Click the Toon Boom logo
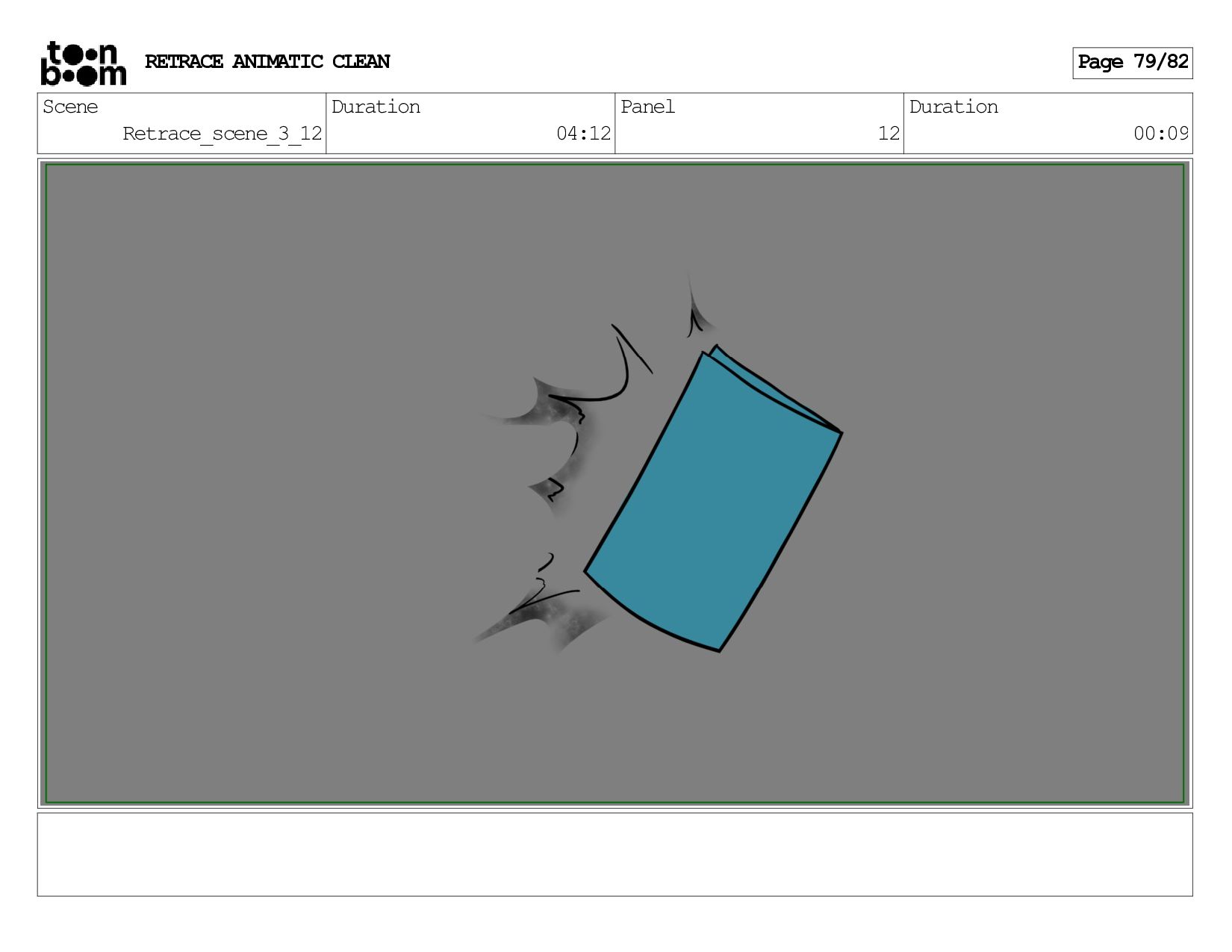Viewport: 1232px width, 952px height. pyautogui.click(x=83, y=63)
